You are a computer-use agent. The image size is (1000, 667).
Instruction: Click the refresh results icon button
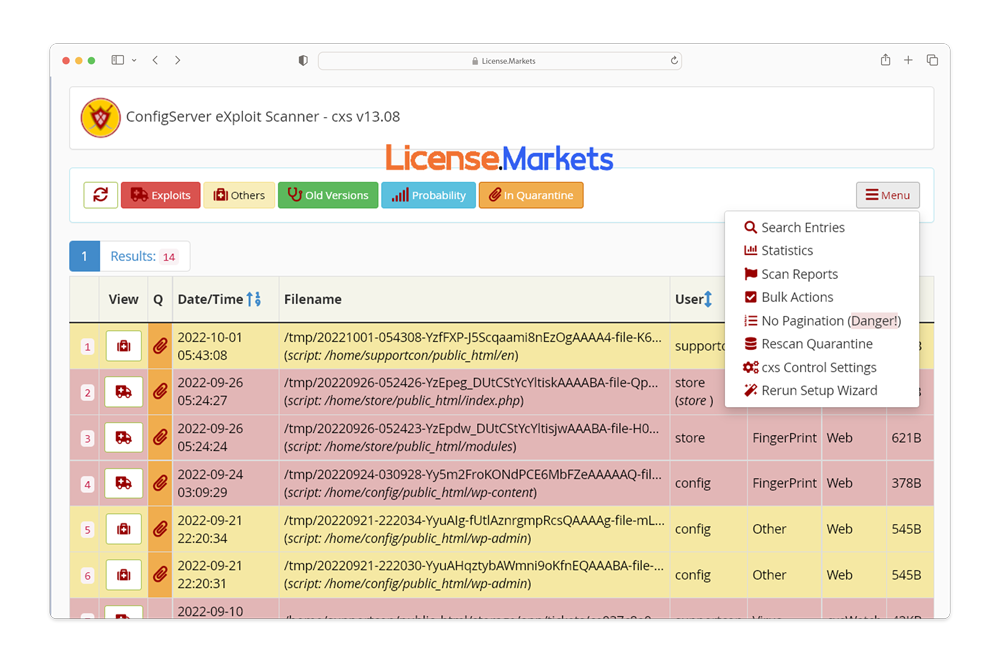[x=100, y=195]
